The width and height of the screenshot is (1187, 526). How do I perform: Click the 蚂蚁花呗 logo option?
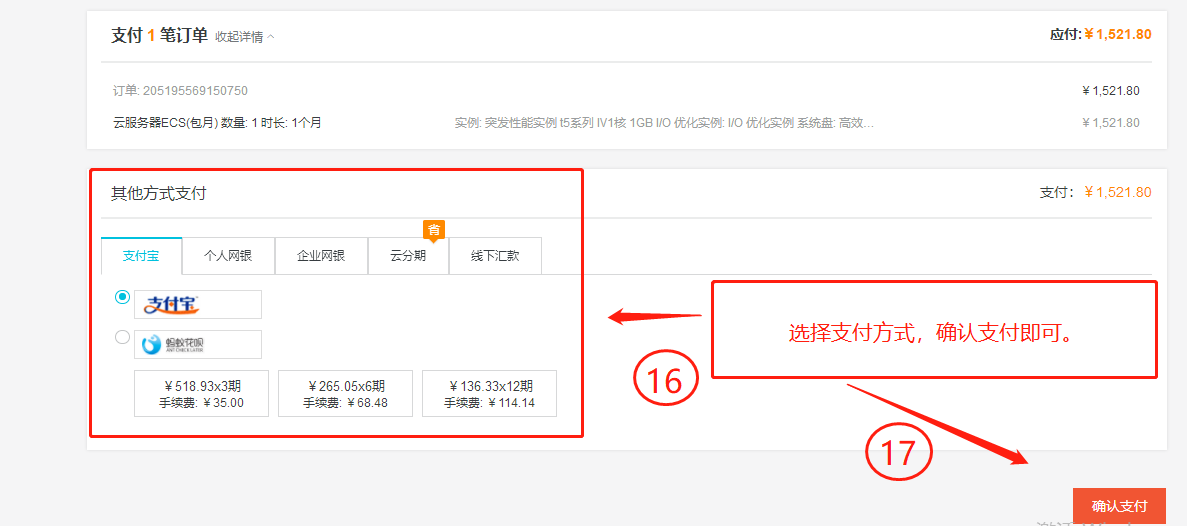(x=198, y=344)
